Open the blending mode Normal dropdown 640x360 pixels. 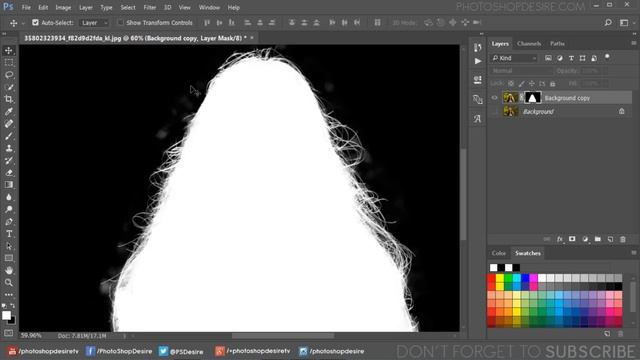click(x=521, y=71)
